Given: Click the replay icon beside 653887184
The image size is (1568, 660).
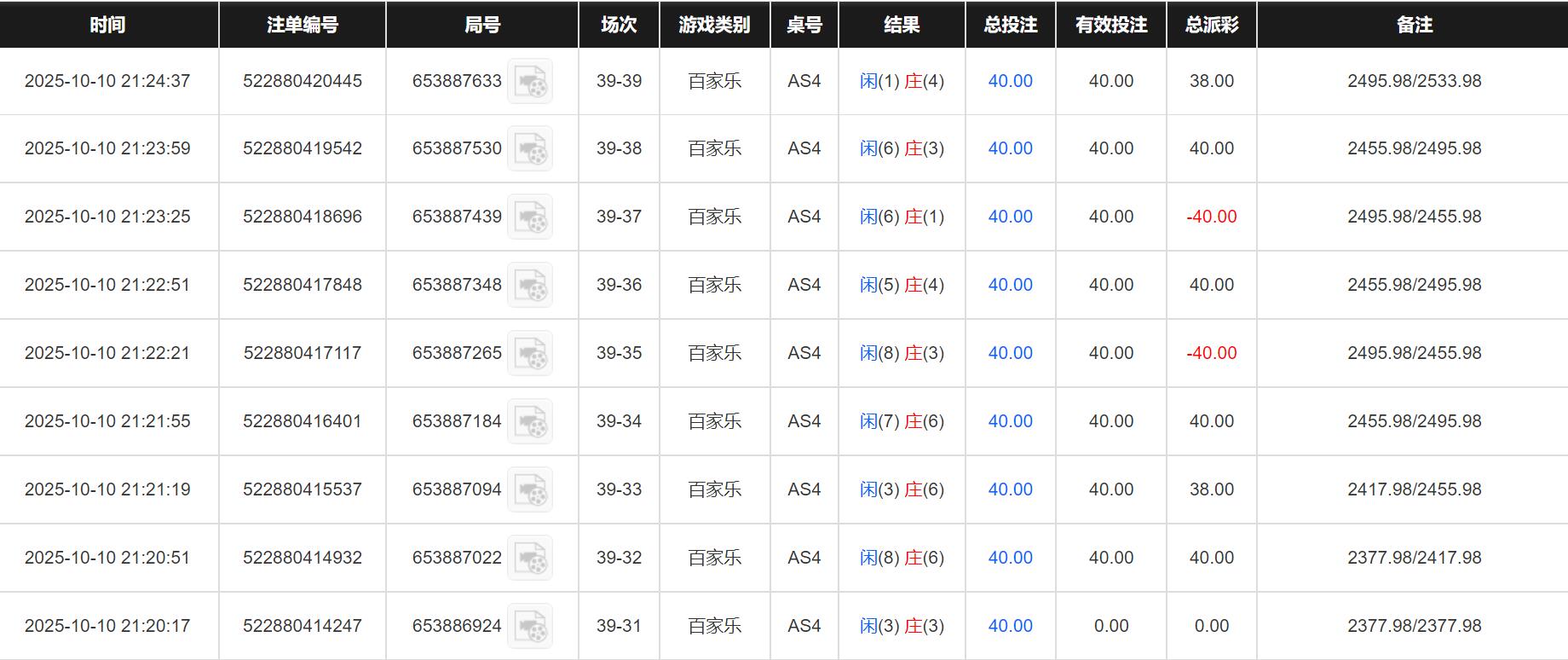Looking at the screenshot, I should [530, 421].
